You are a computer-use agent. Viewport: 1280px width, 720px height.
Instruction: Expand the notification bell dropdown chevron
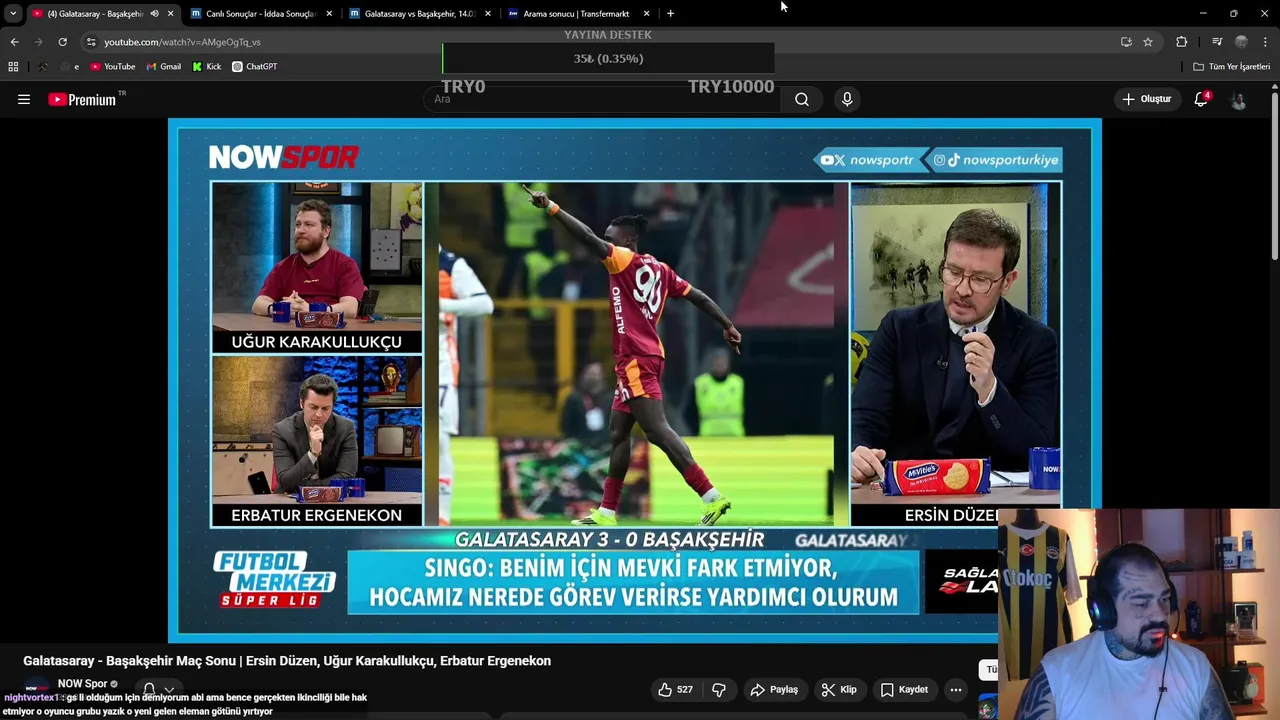pyautogui.click(x=169, y=690)
